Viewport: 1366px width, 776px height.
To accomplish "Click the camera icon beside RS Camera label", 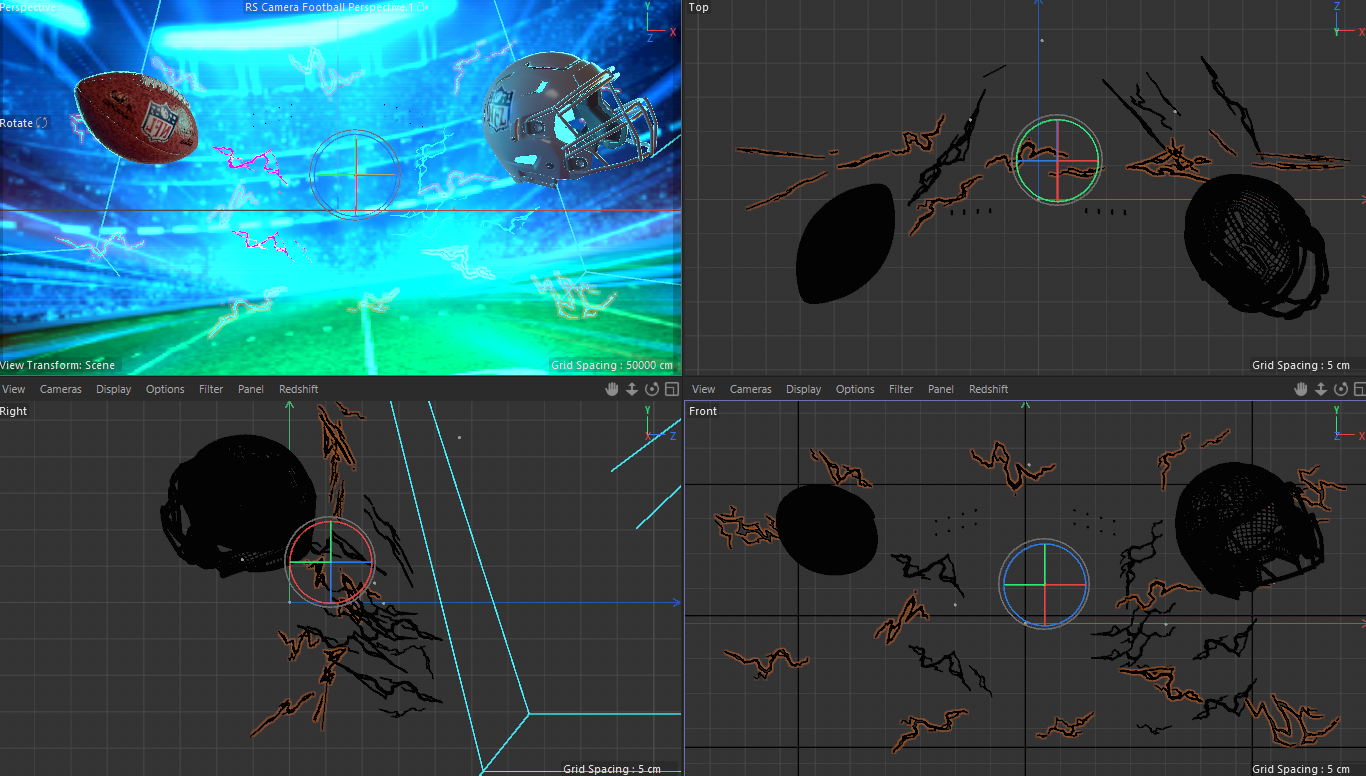I will [x=423, y=7].
